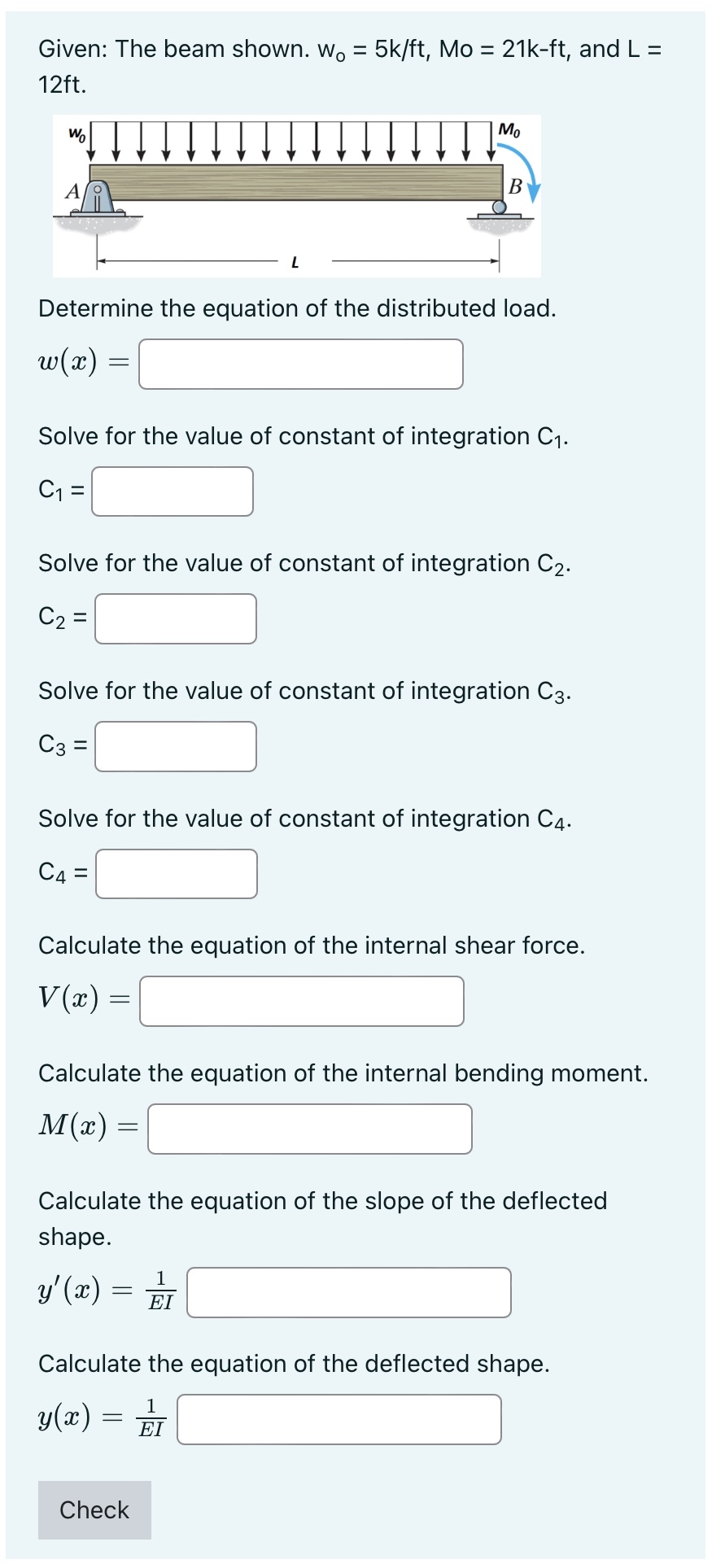Click the roller support at point B
Image resolution: width=725 pixels, height=1568 pixels.
pyautogui.click(x=498, y=208)
